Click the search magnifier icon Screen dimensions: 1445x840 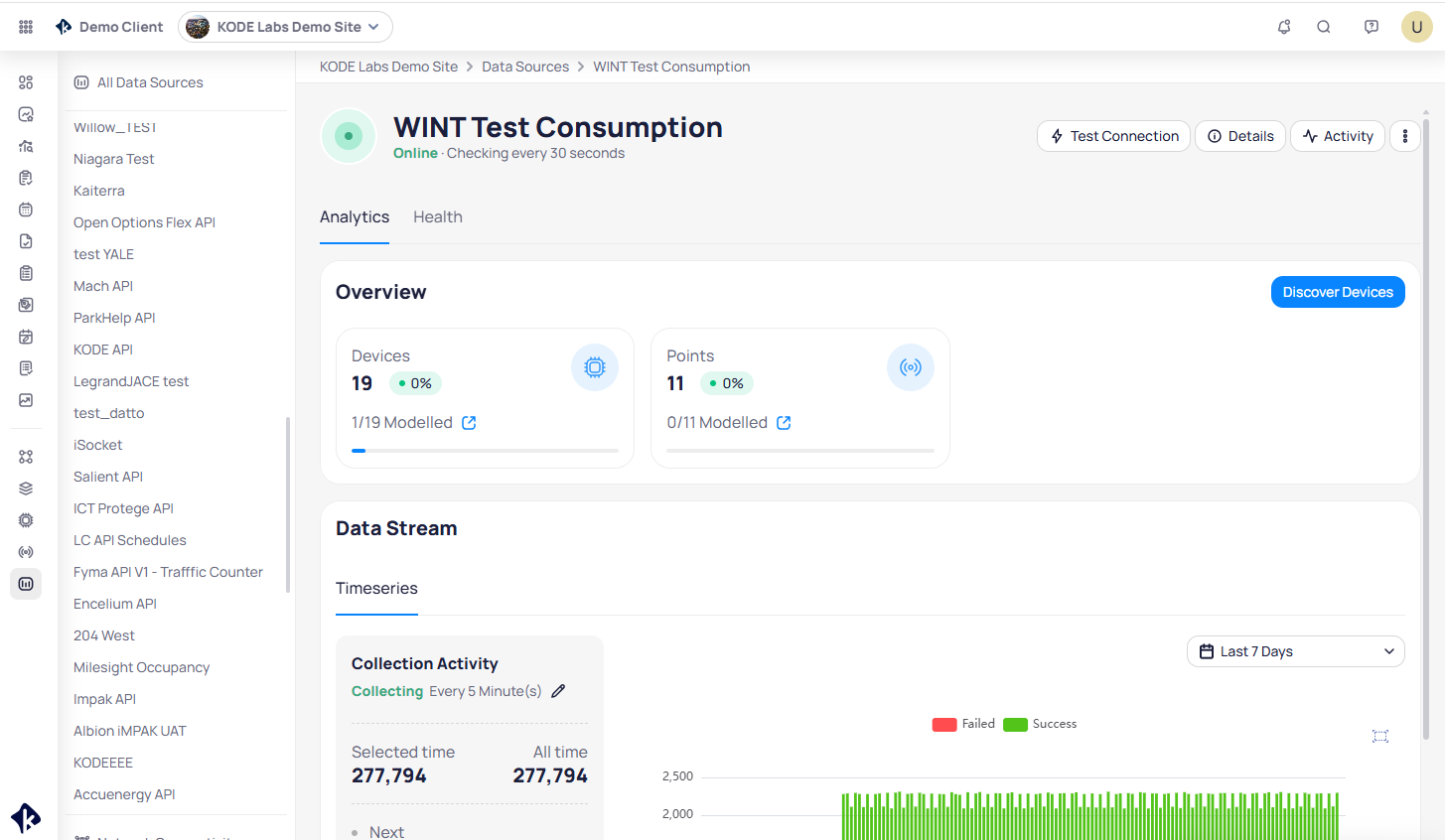point(1324,27)
